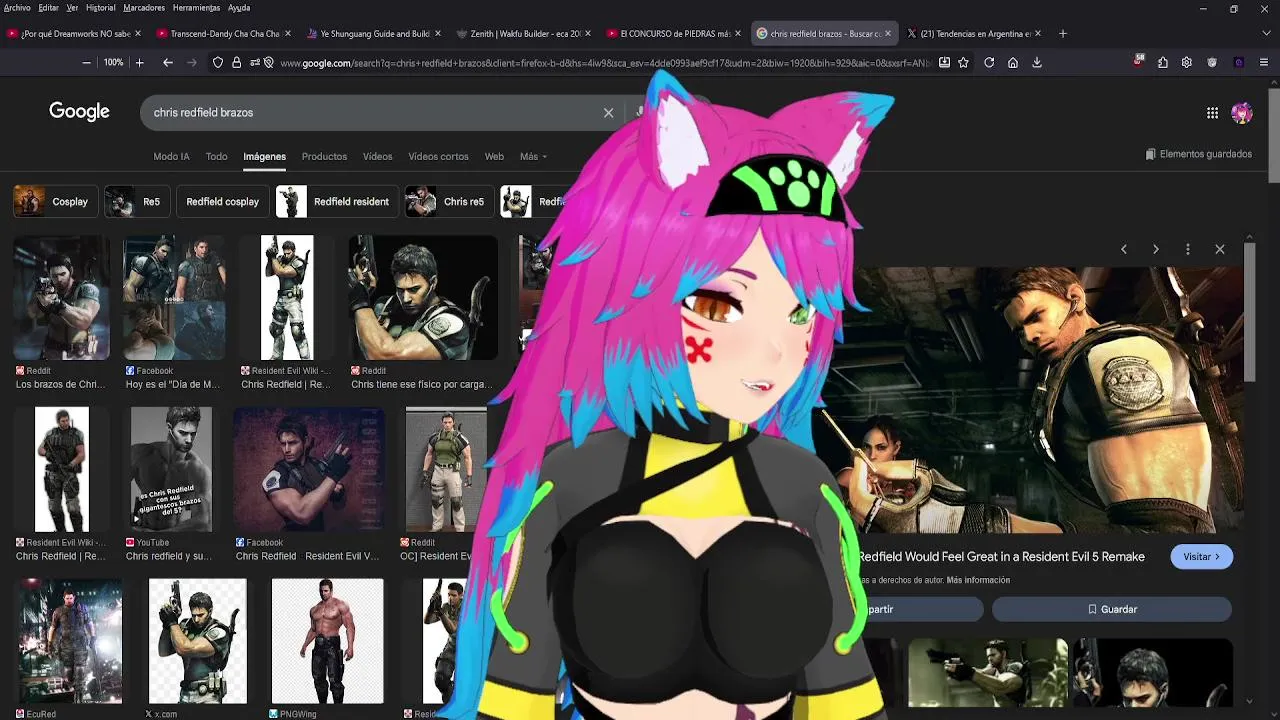Image resolution: width=1280 pixels, height=720 pixels.
Task: Open the gear settings icon in the toolbar
Action: point(1187,62)
